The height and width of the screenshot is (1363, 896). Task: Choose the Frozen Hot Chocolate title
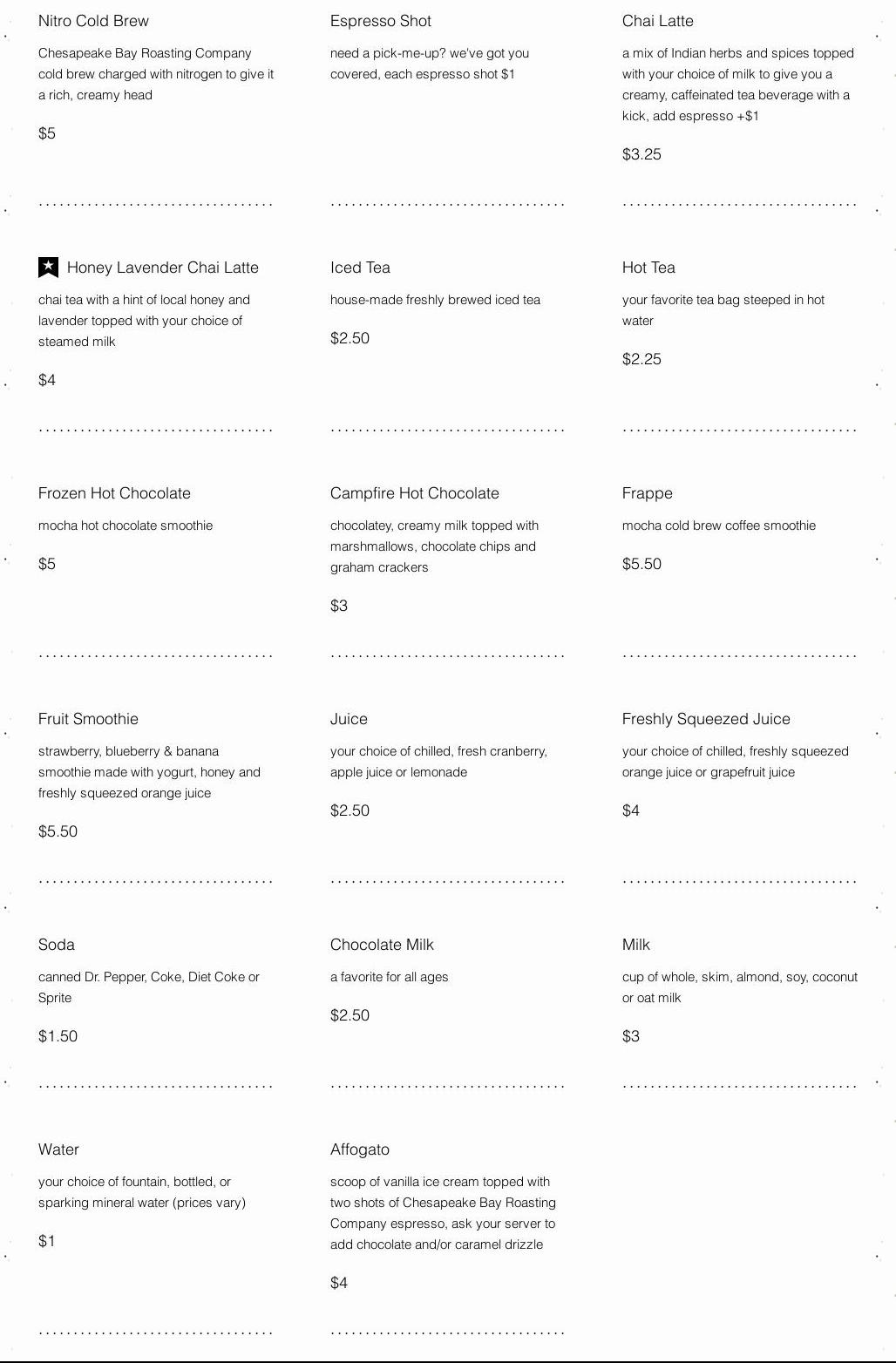click(114, 493)
